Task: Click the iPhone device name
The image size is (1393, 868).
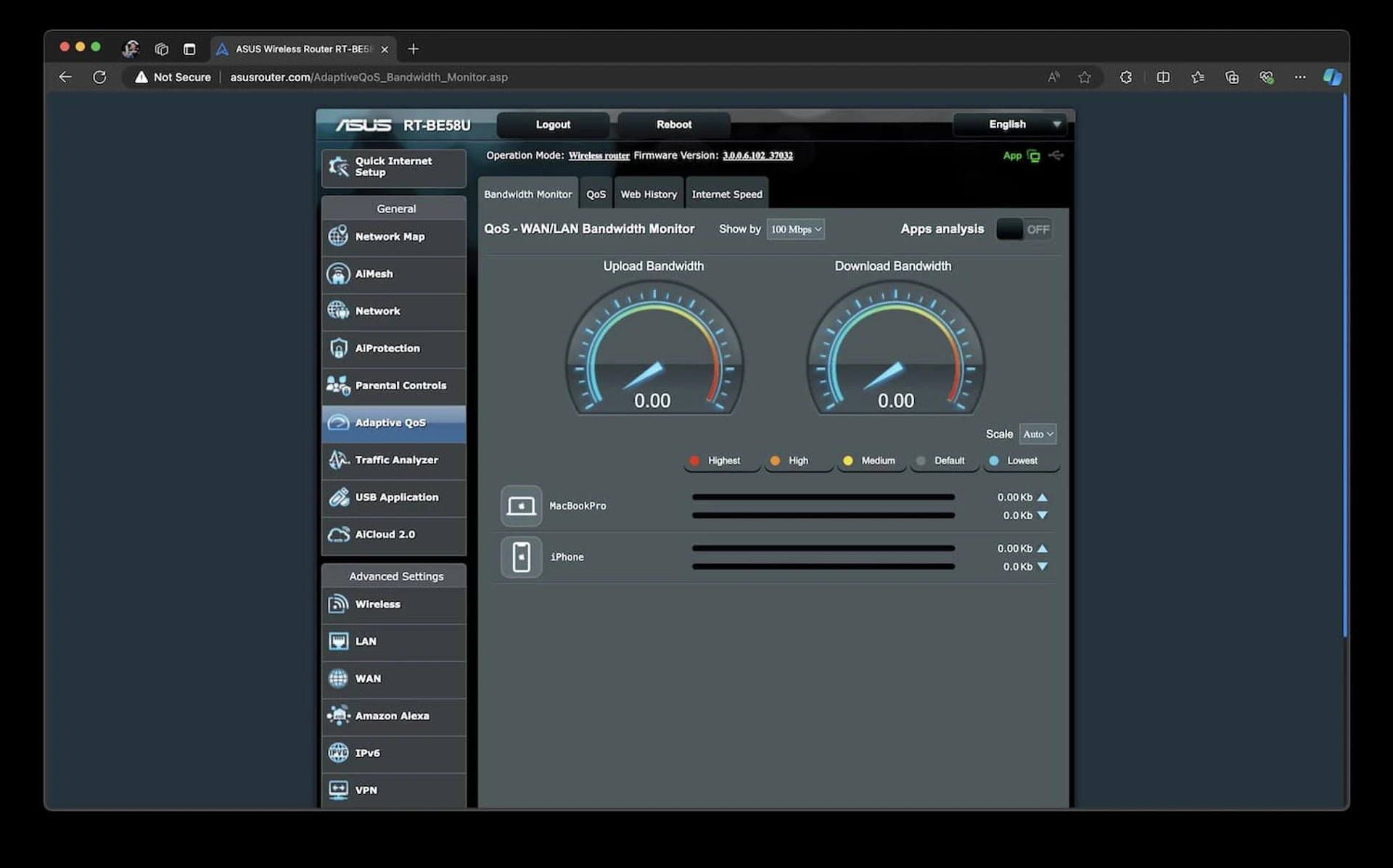Action: 567,557
